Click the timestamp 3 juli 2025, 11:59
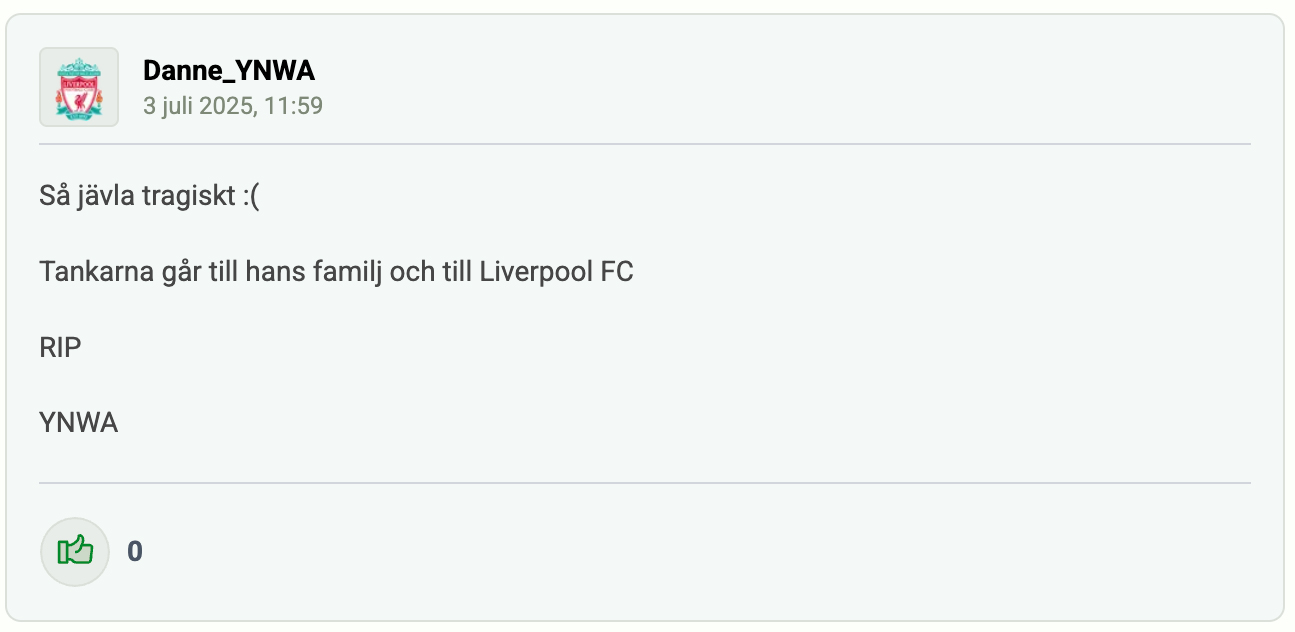1295x632 pixels. click(233, 105)
